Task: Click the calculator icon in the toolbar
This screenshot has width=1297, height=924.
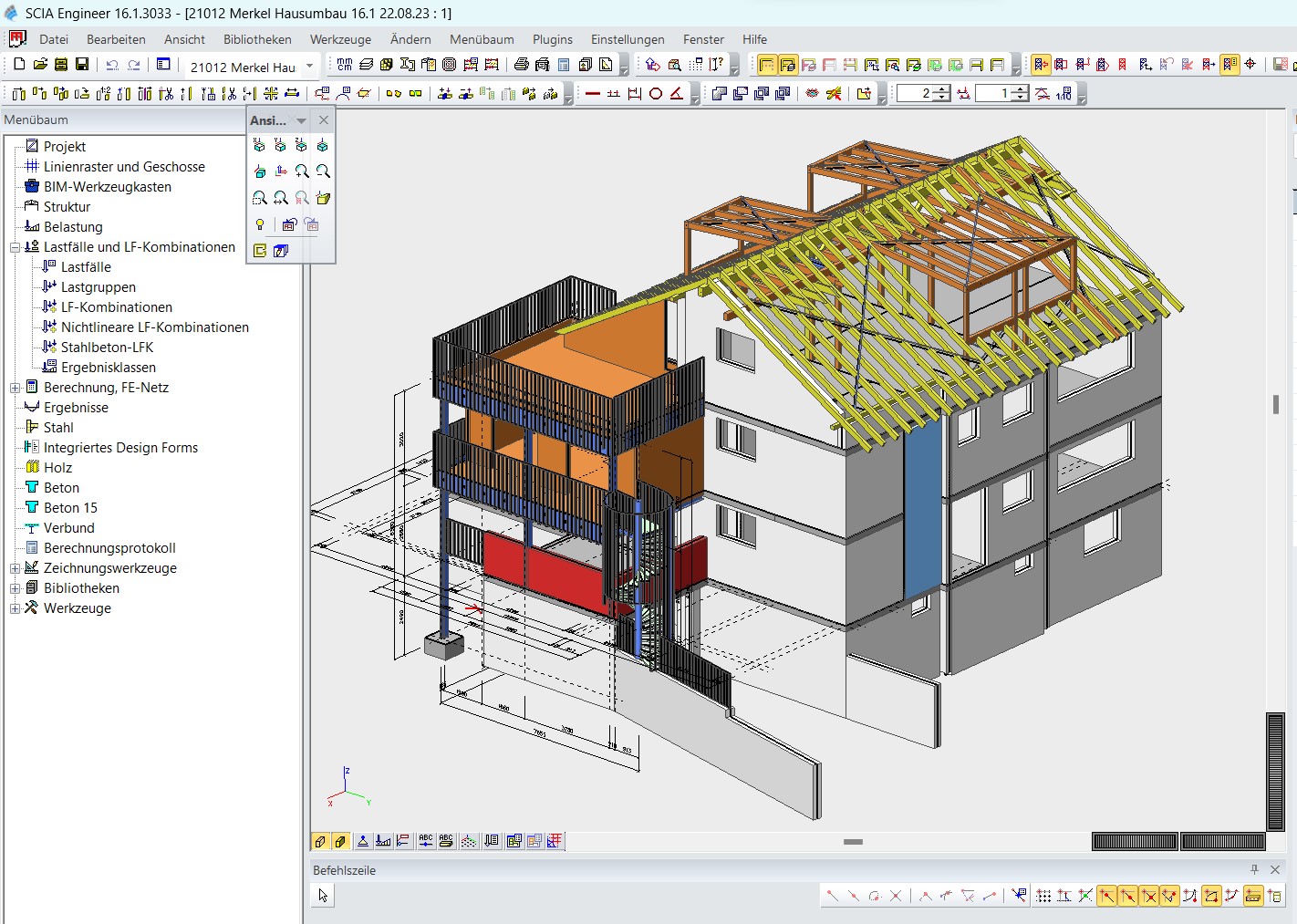Action: 564,65
